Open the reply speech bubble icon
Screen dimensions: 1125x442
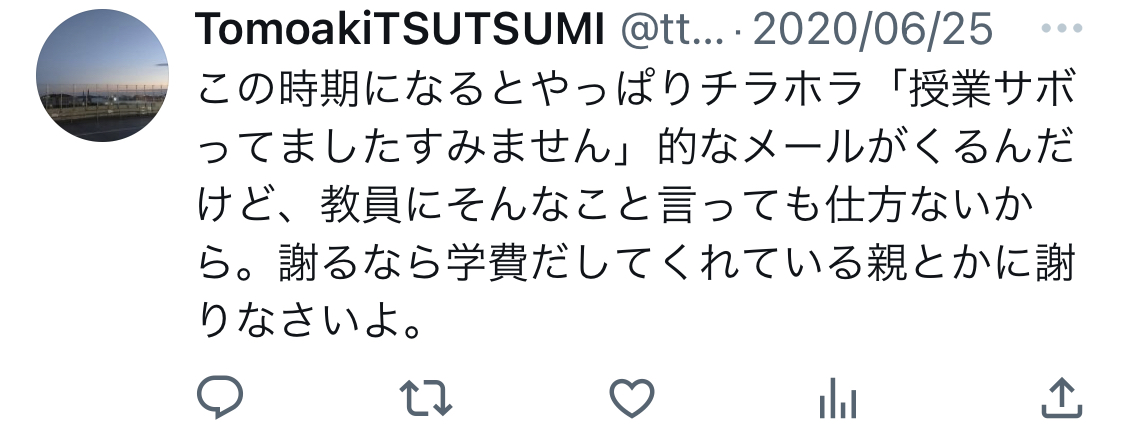point(220,397)
